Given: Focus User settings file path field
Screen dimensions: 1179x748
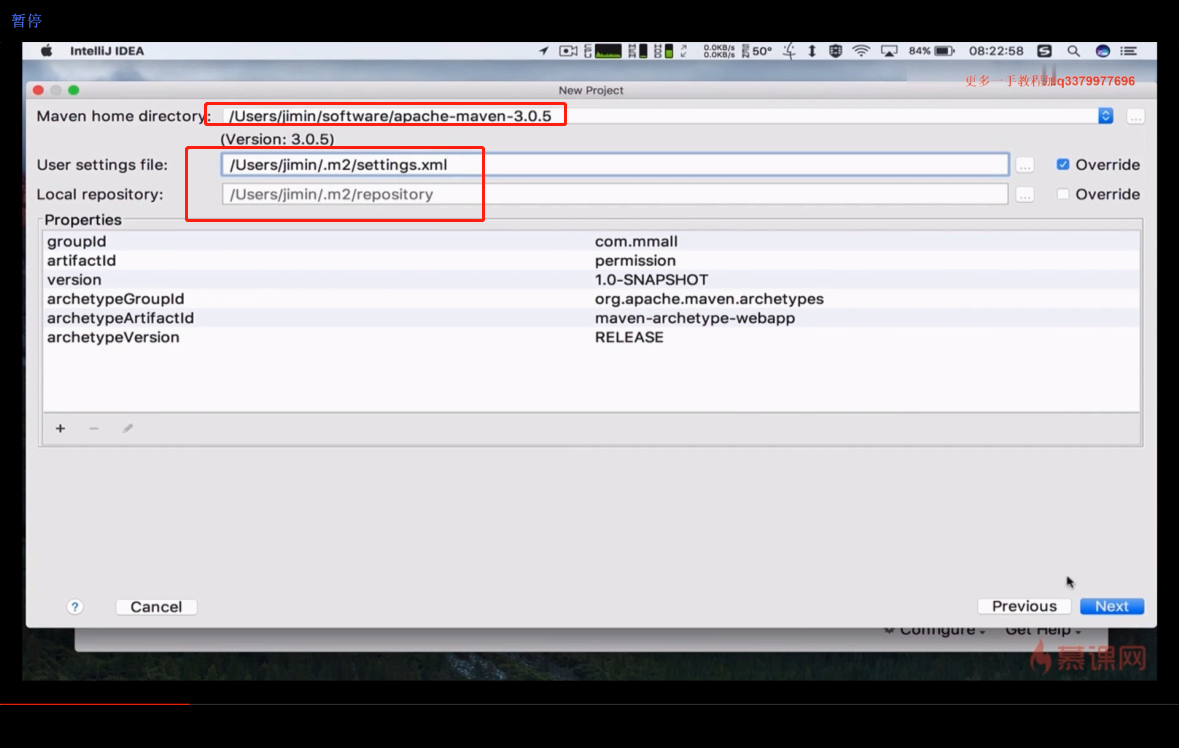Looking at the screenshot, I should coord(615,165).
